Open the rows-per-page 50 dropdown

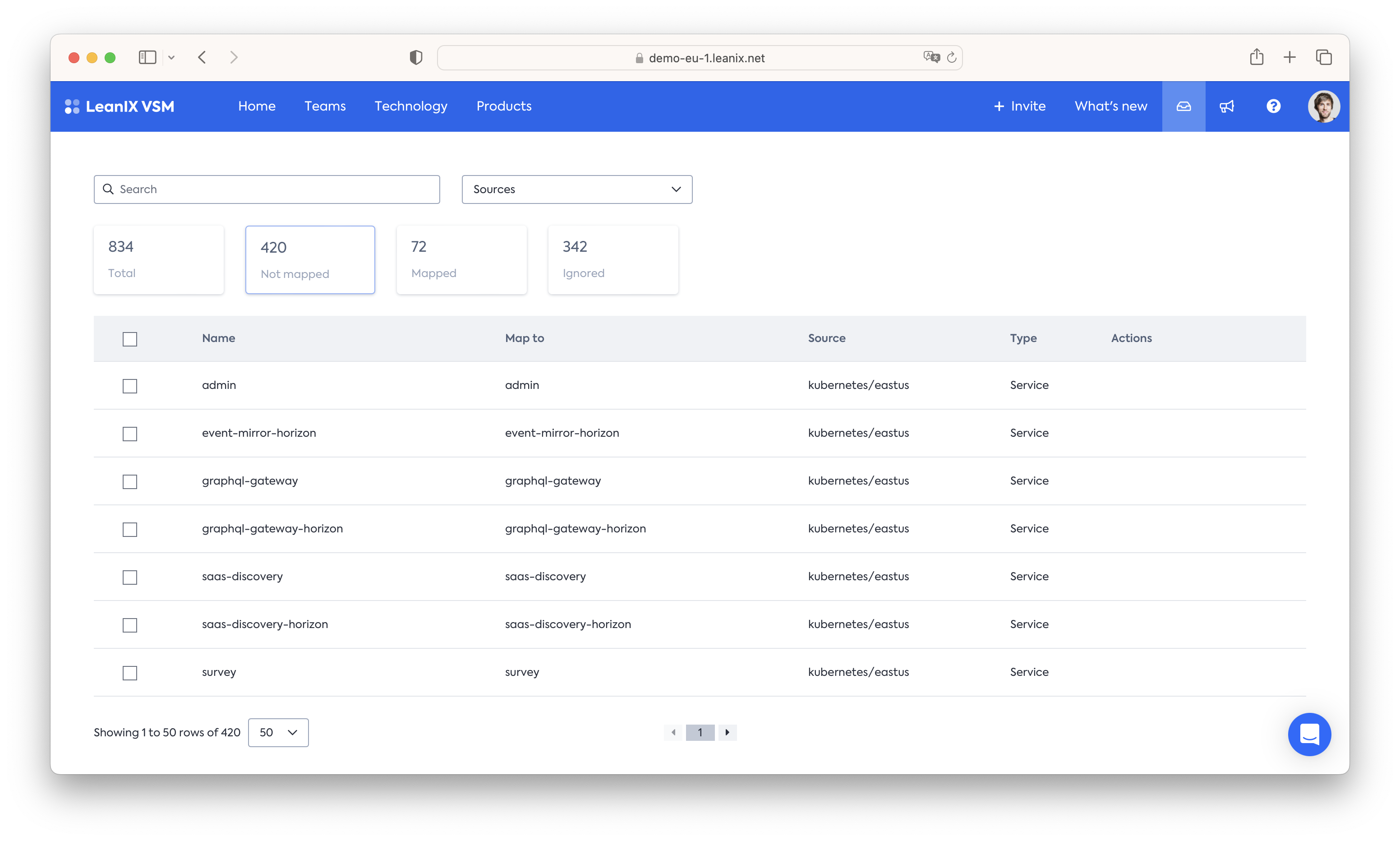[278, 732]
